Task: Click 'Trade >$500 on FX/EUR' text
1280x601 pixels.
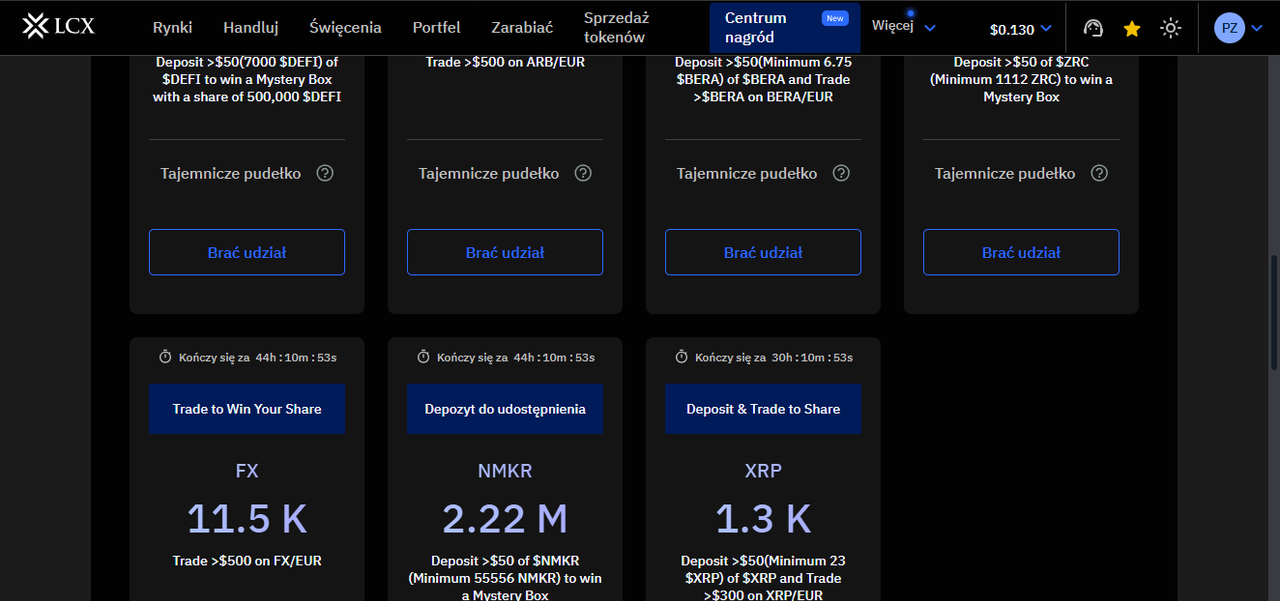Action: (247, 561)
